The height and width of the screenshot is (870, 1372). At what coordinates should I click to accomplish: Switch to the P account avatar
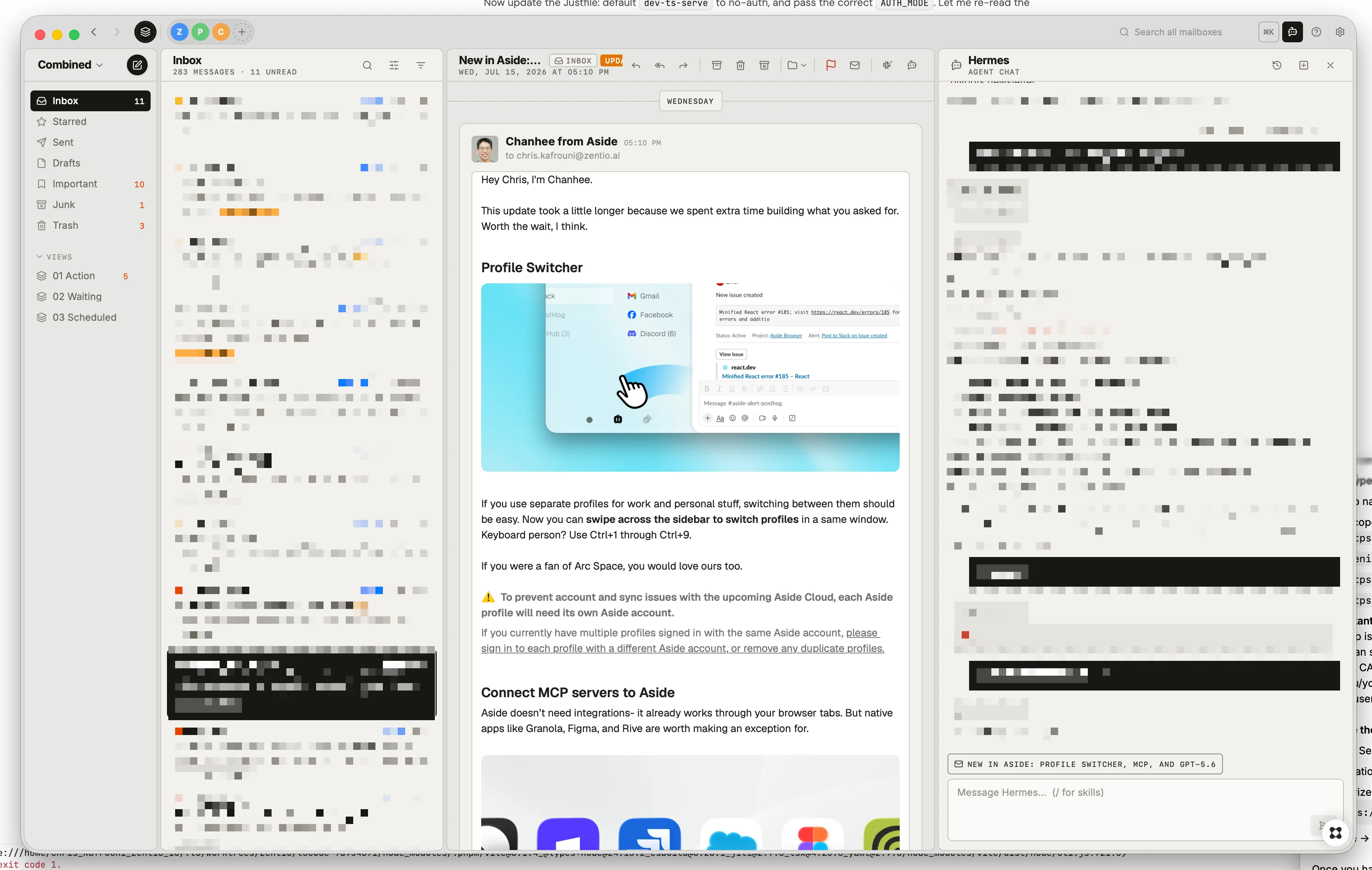coord(200,32)
